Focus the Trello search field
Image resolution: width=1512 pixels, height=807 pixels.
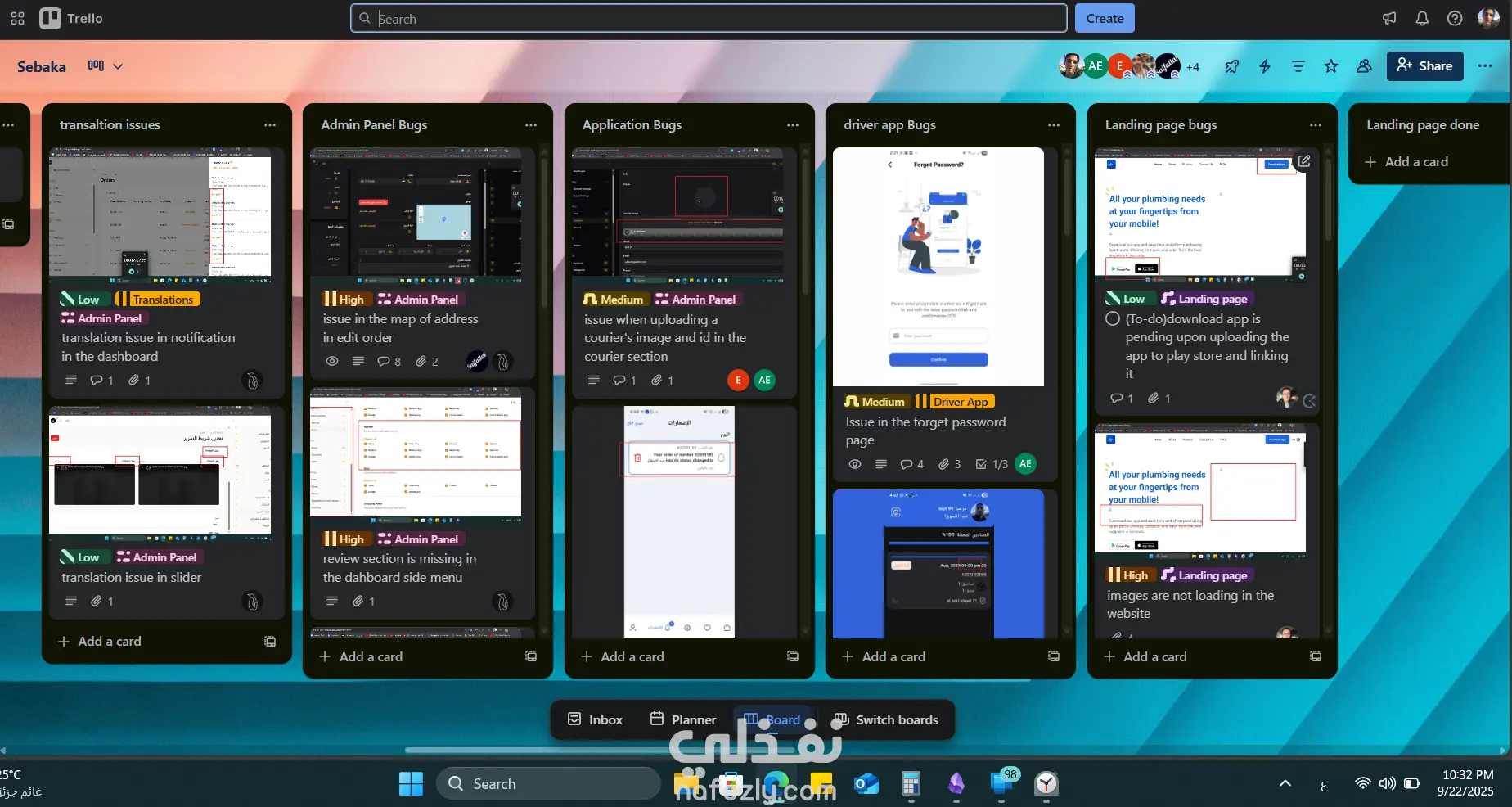(x=709, y=18)
